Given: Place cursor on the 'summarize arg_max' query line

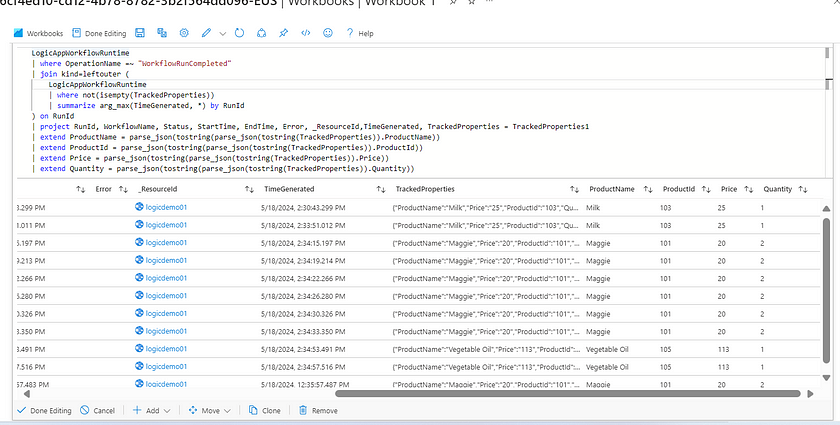Looking at the screenshot, I should pos(151,106).
